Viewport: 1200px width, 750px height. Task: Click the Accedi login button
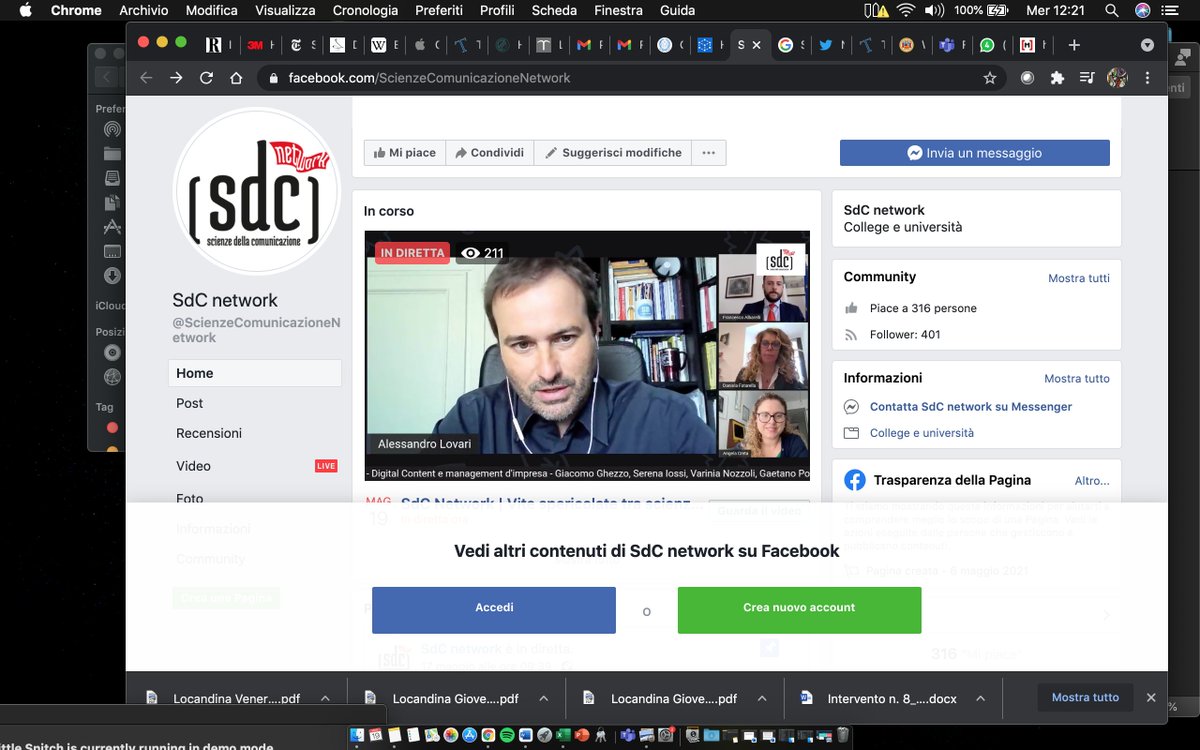pos(494,610)
